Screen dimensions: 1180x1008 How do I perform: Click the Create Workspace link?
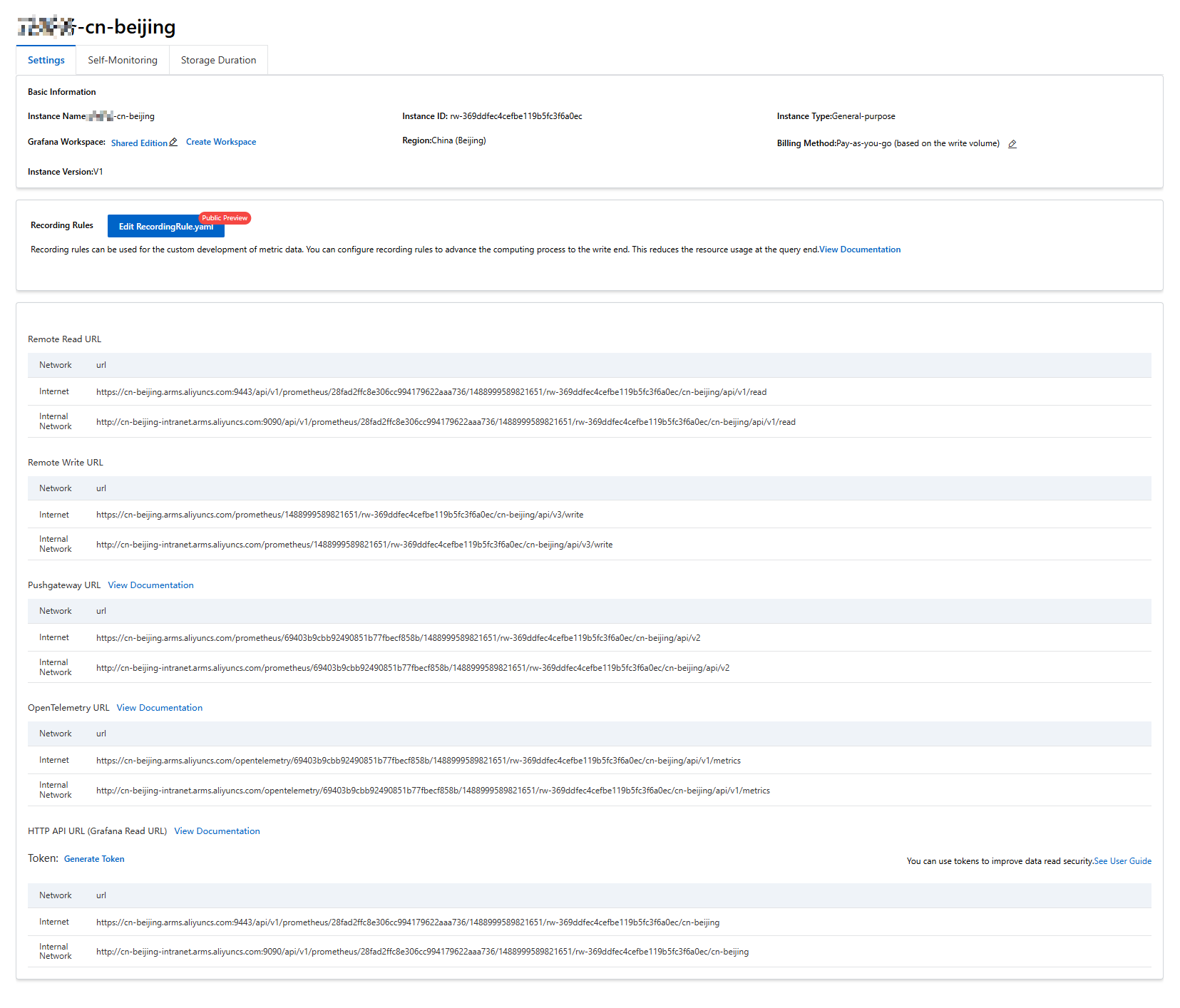[221, 142]
